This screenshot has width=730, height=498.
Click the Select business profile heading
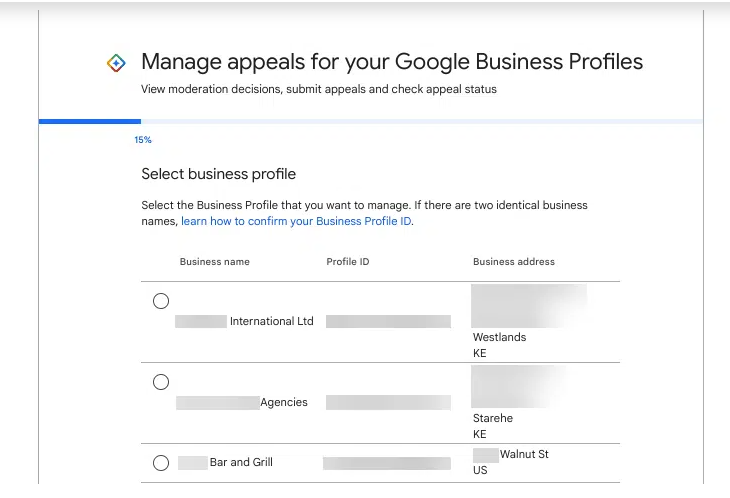[x=218, y=174]
